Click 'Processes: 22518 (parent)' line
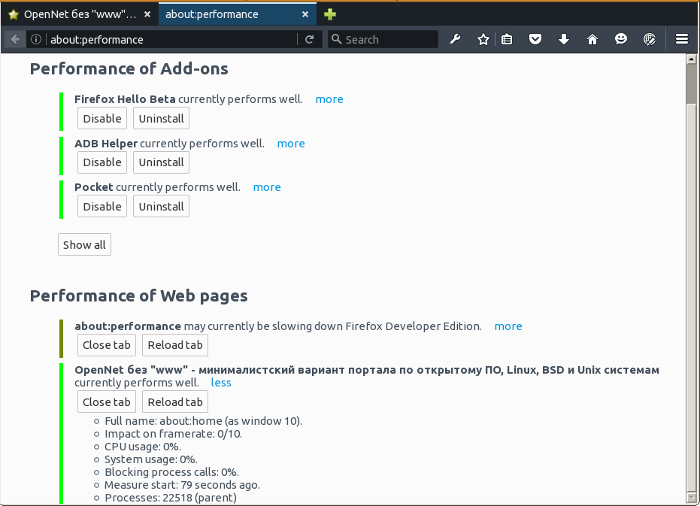700x506 pixels. (x=171, y=498)
